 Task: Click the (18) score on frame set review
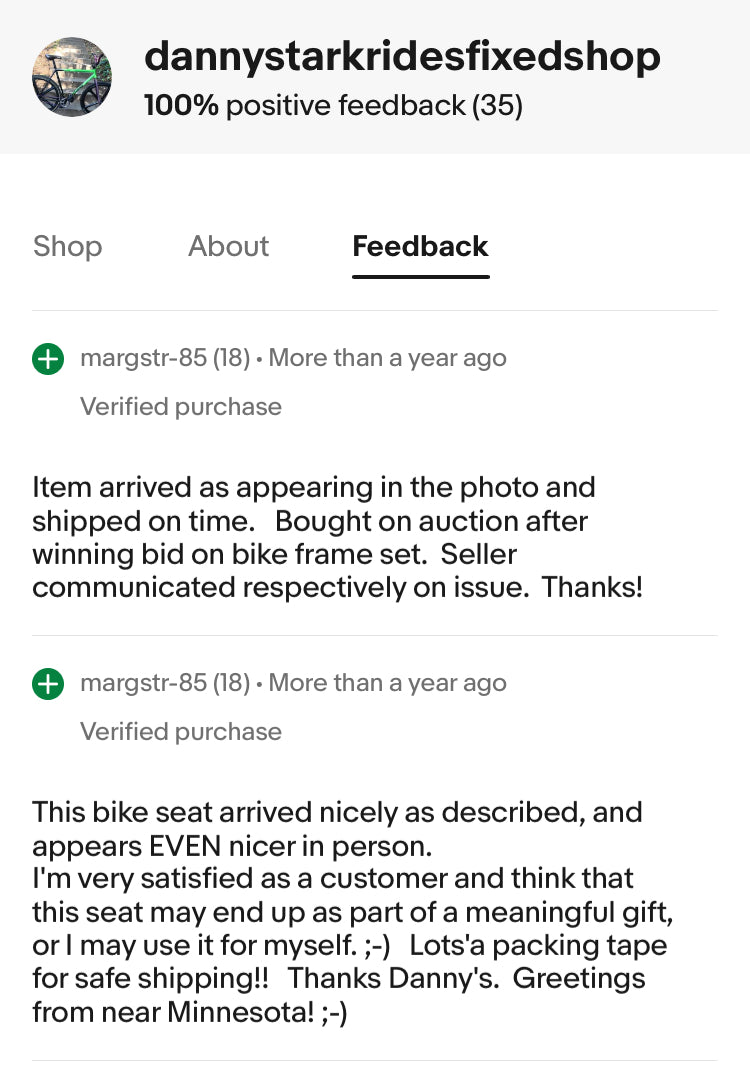click(x=231, y=358)
